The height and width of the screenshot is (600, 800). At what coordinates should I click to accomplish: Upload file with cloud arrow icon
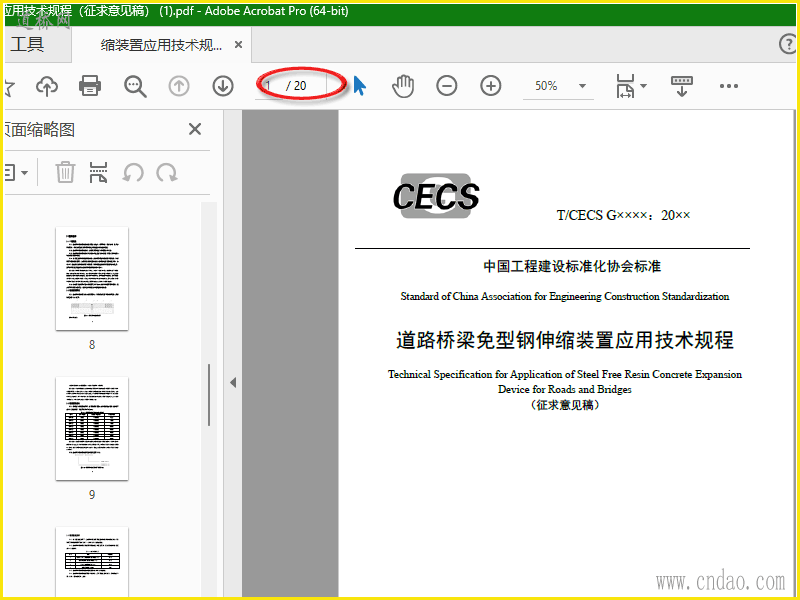(x=47, y=86)
